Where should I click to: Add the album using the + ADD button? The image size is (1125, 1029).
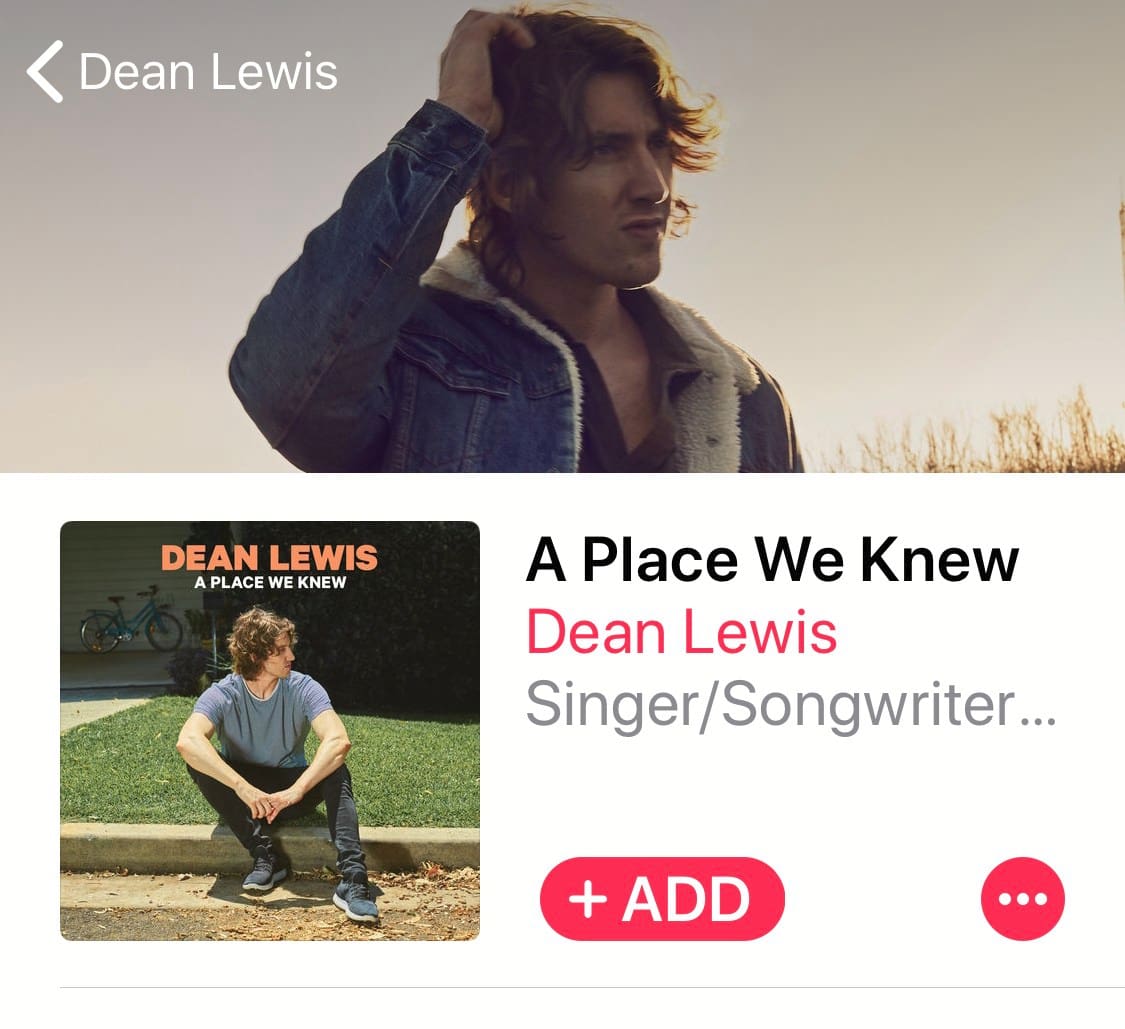[662, 898]
